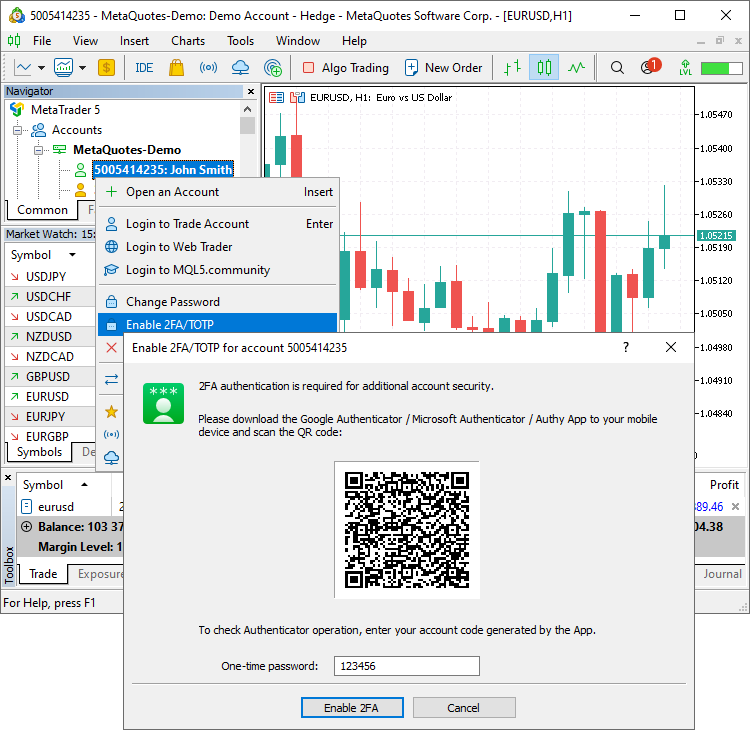750x730 pixels.
Task: Open the Signals broadcast toolbar icon
Action: tap(208, 68)
